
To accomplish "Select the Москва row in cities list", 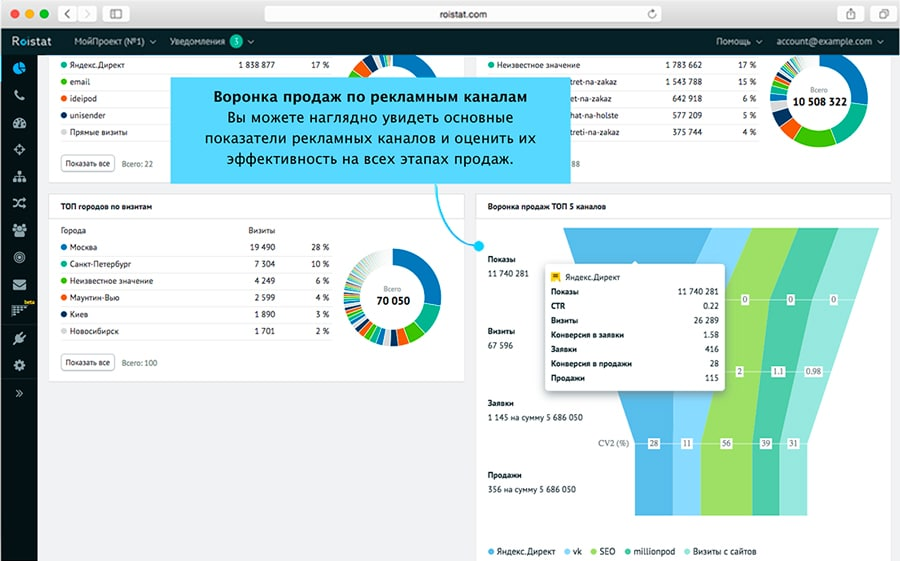I will tap(195, 247).
